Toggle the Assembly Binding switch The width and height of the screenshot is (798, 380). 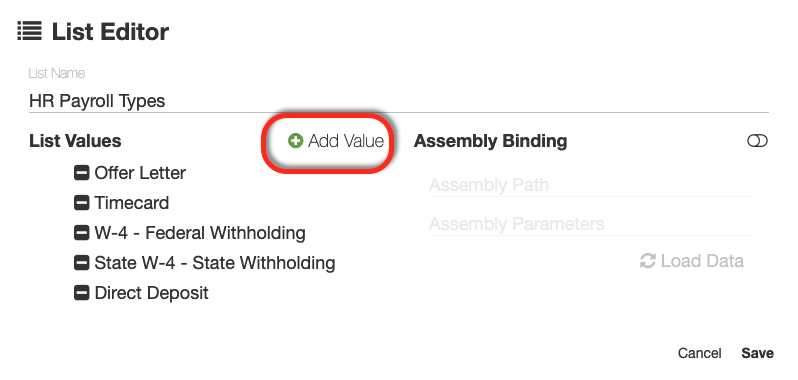(757, 141)
